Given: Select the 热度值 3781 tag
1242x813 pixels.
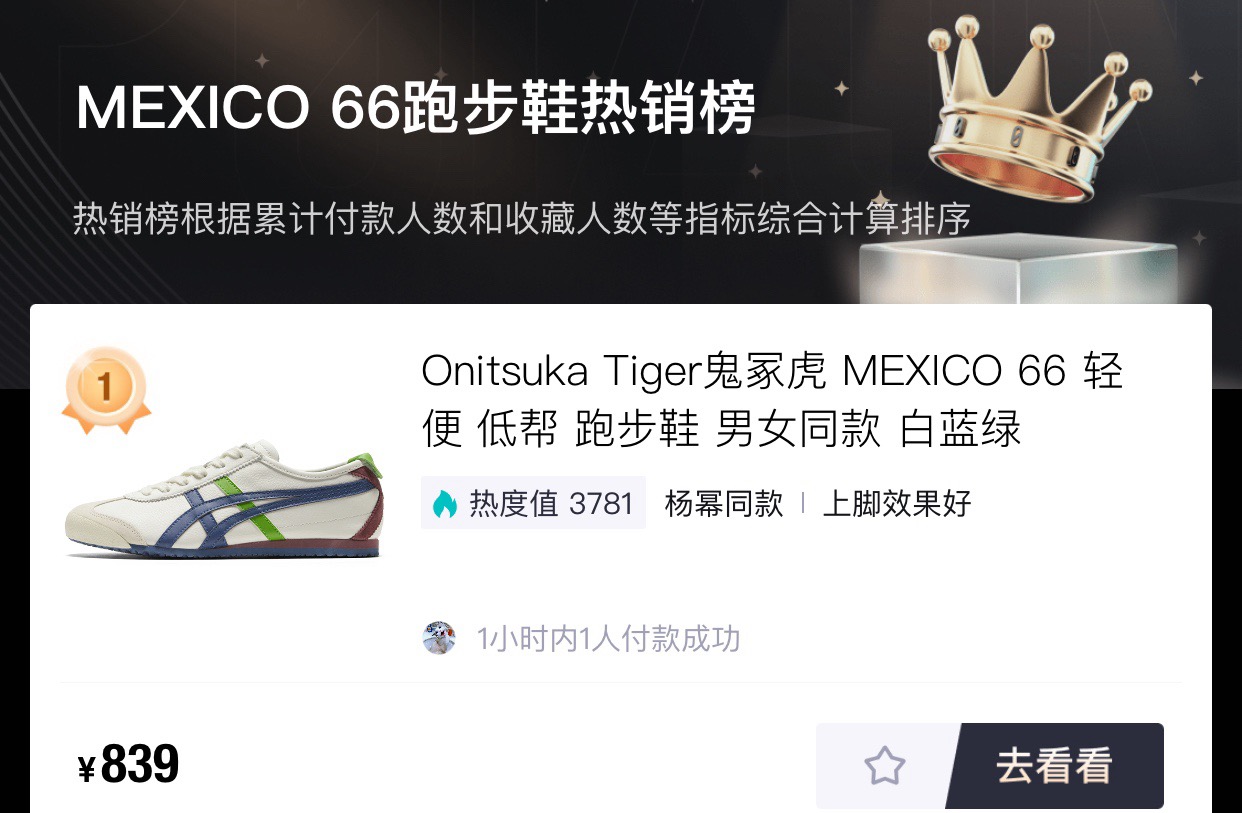Looking at the screenshot, I should click(533, 502).
